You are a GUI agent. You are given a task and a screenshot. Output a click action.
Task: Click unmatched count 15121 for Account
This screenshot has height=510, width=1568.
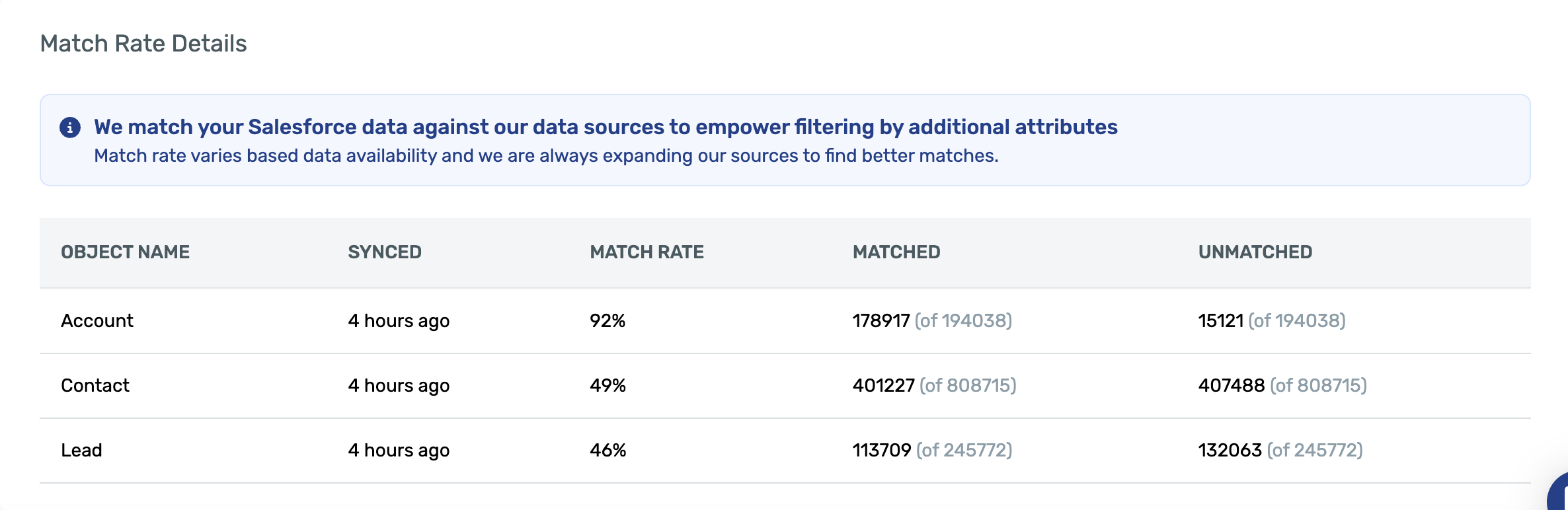coord(1221,321)
